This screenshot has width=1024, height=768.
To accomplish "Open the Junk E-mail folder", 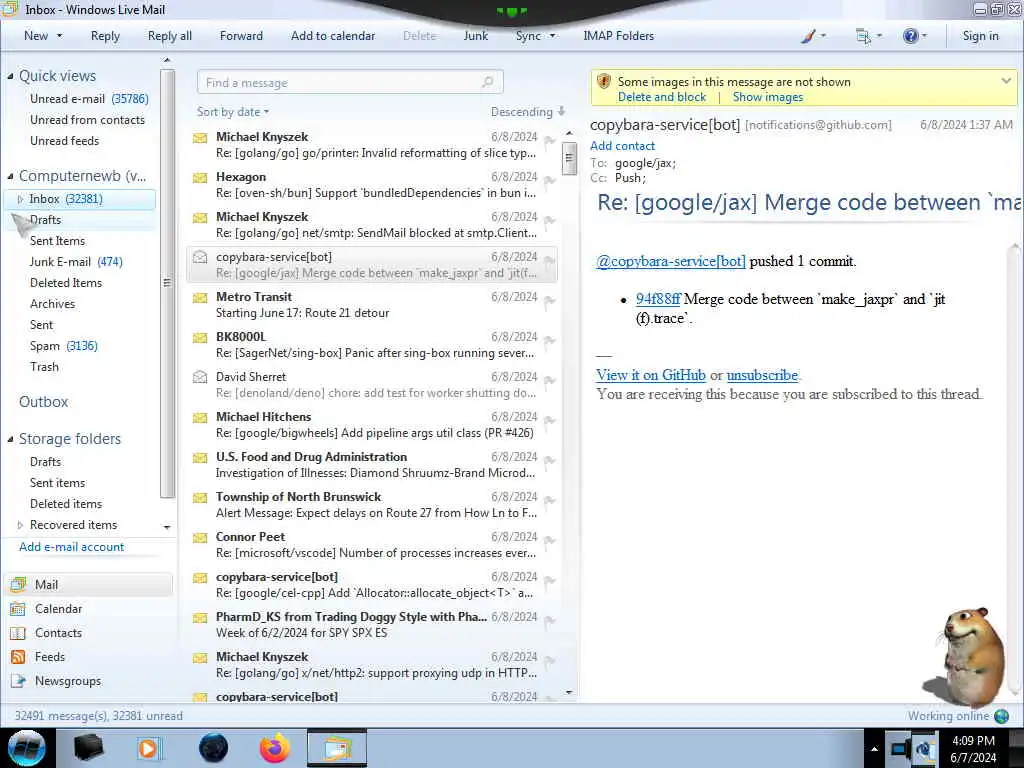I will (x=76, y=262).
